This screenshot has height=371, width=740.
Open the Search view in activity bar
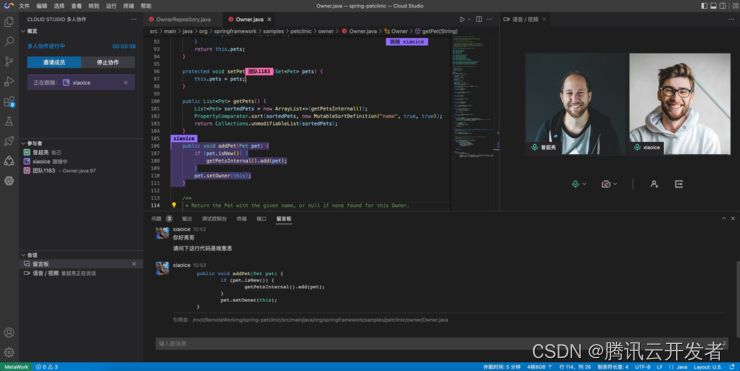tap(9, 42)
